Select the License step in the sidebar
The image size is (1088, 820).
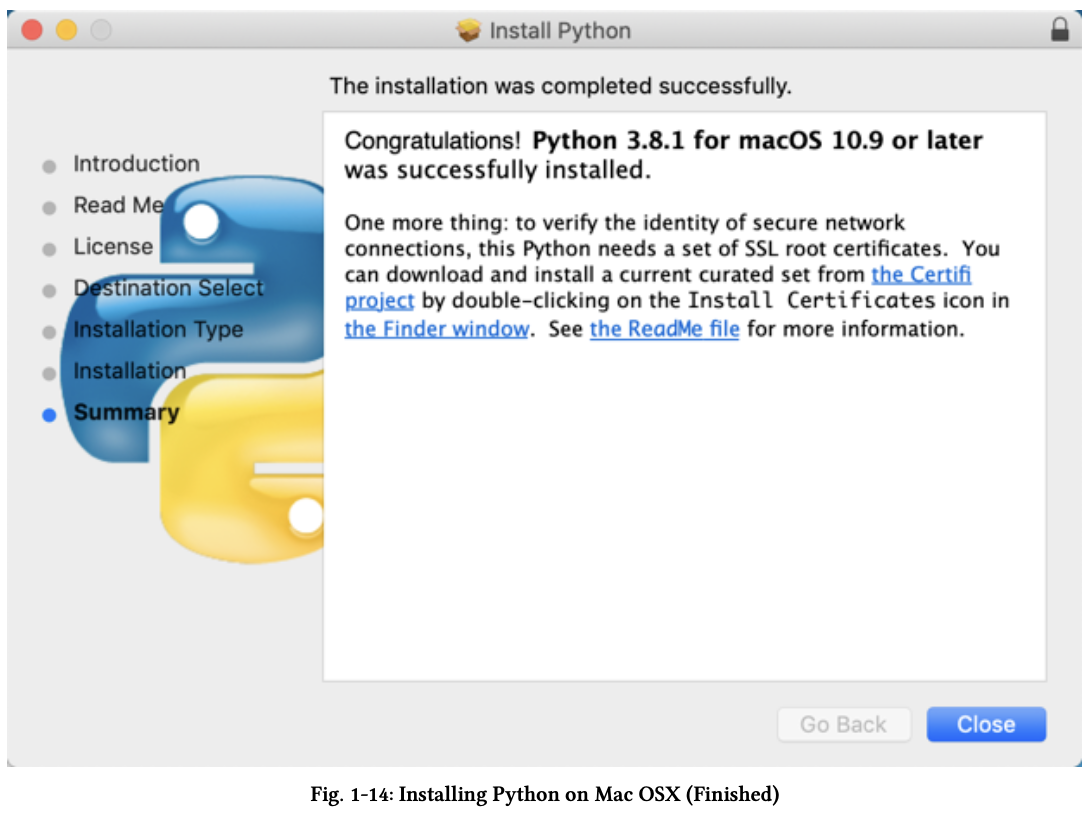click(x=112, y=247)
